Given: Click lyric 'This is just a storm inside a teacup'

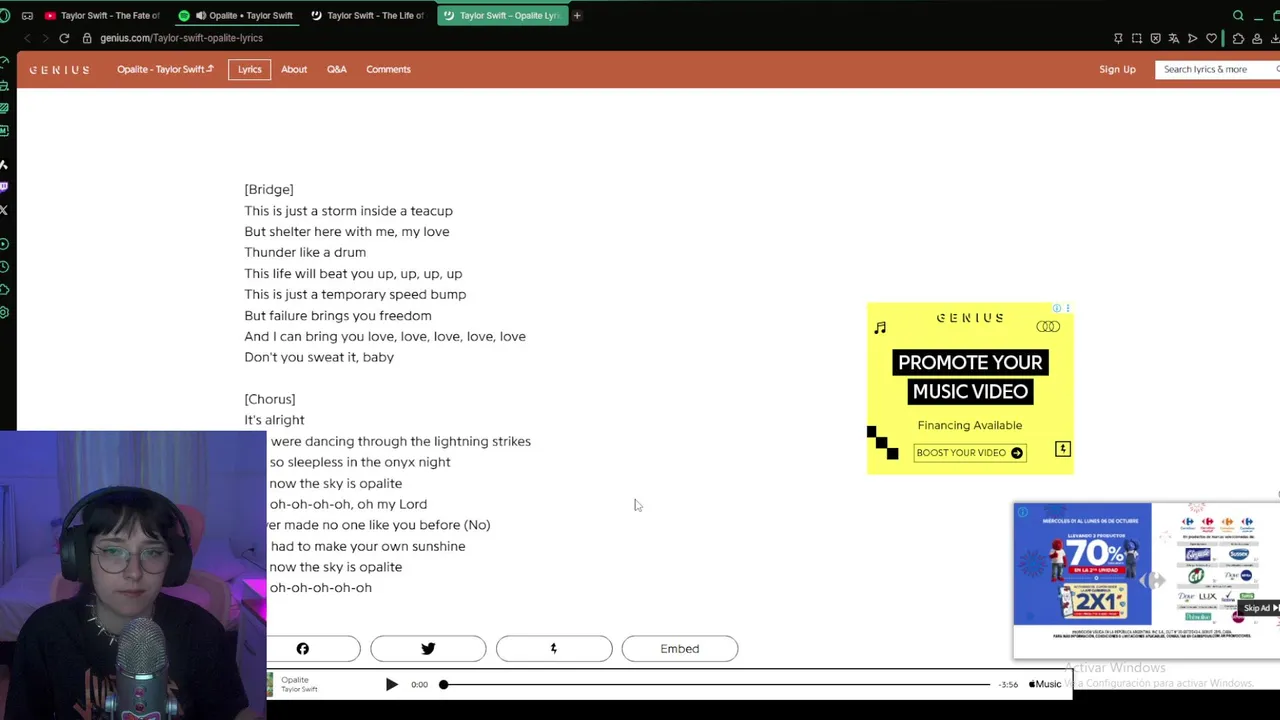Looking at the screenshot, I should pos(348,211).
